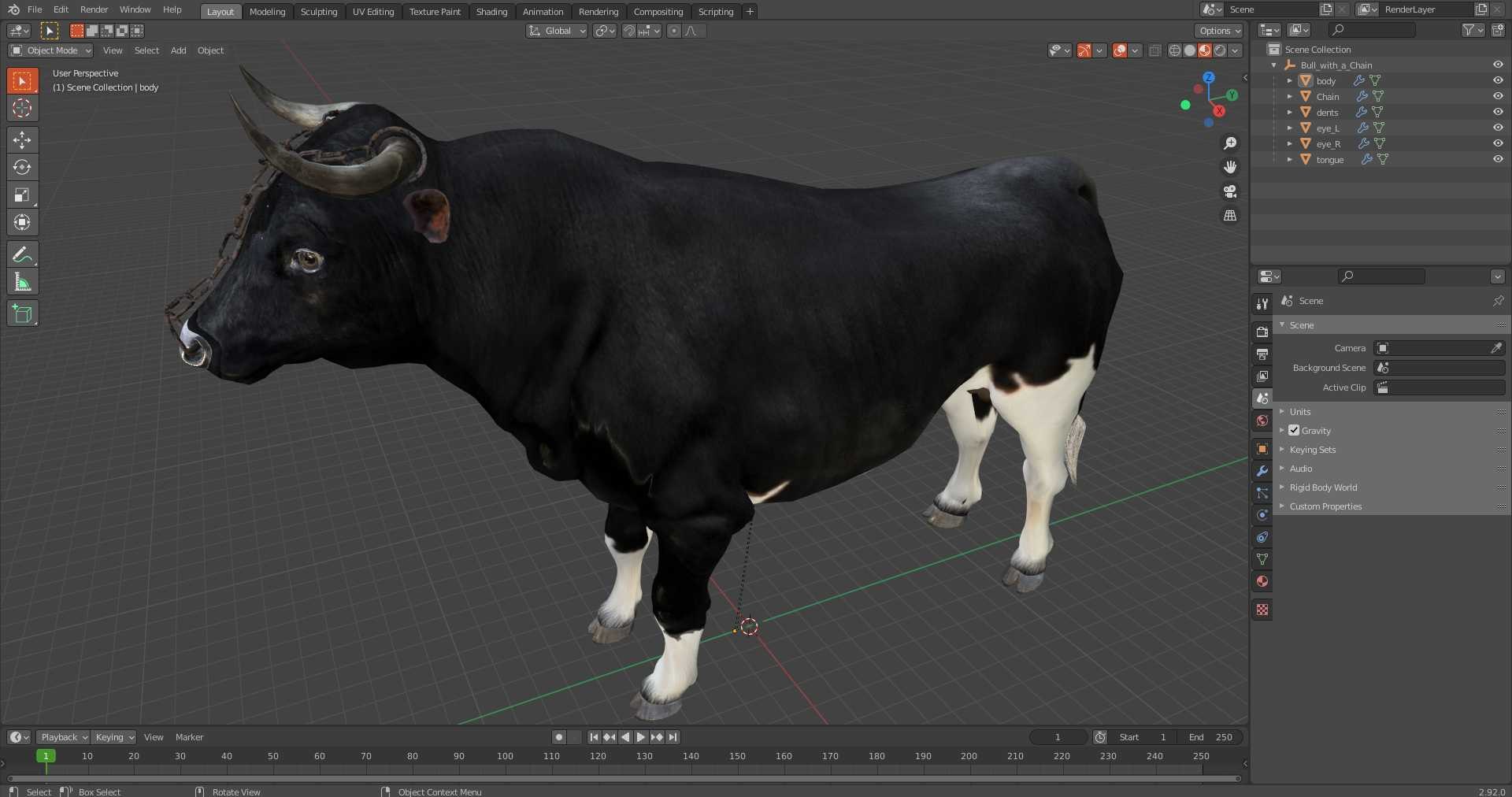1512x797 pixels.
Task: Click the zoom view magnifier icon
Action: coord(1229,143)
